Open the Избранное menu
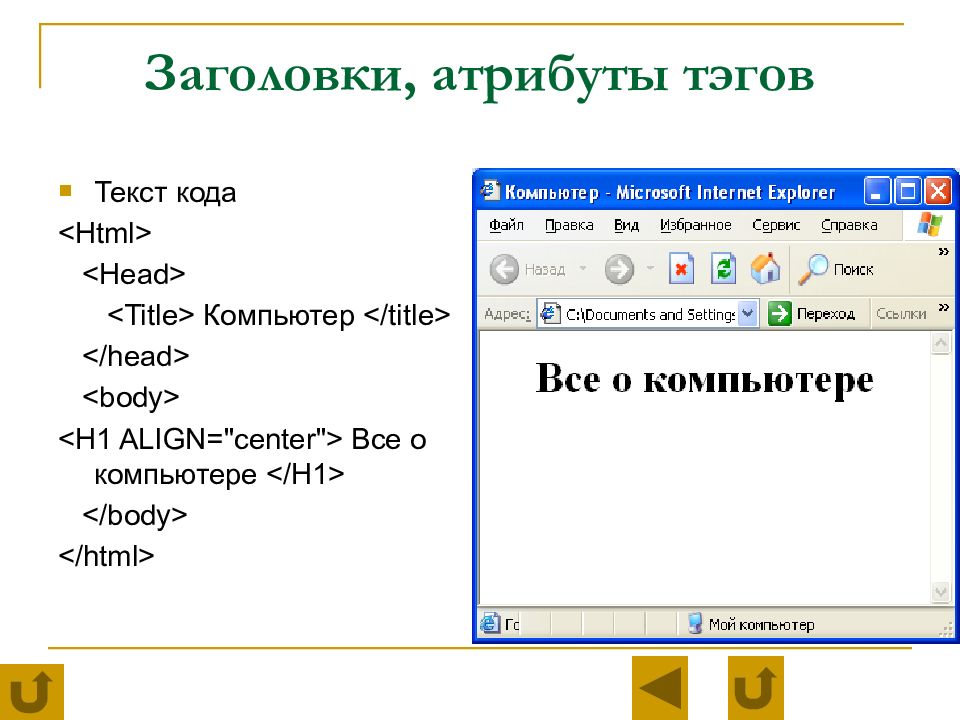 pos(696,225)
